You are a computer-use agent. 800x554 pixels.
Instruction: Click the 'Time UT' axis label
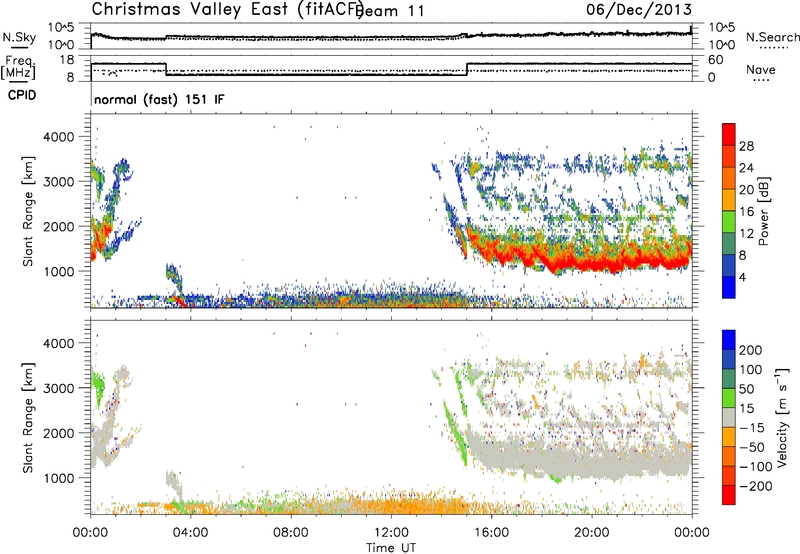[x=391, y=547]
